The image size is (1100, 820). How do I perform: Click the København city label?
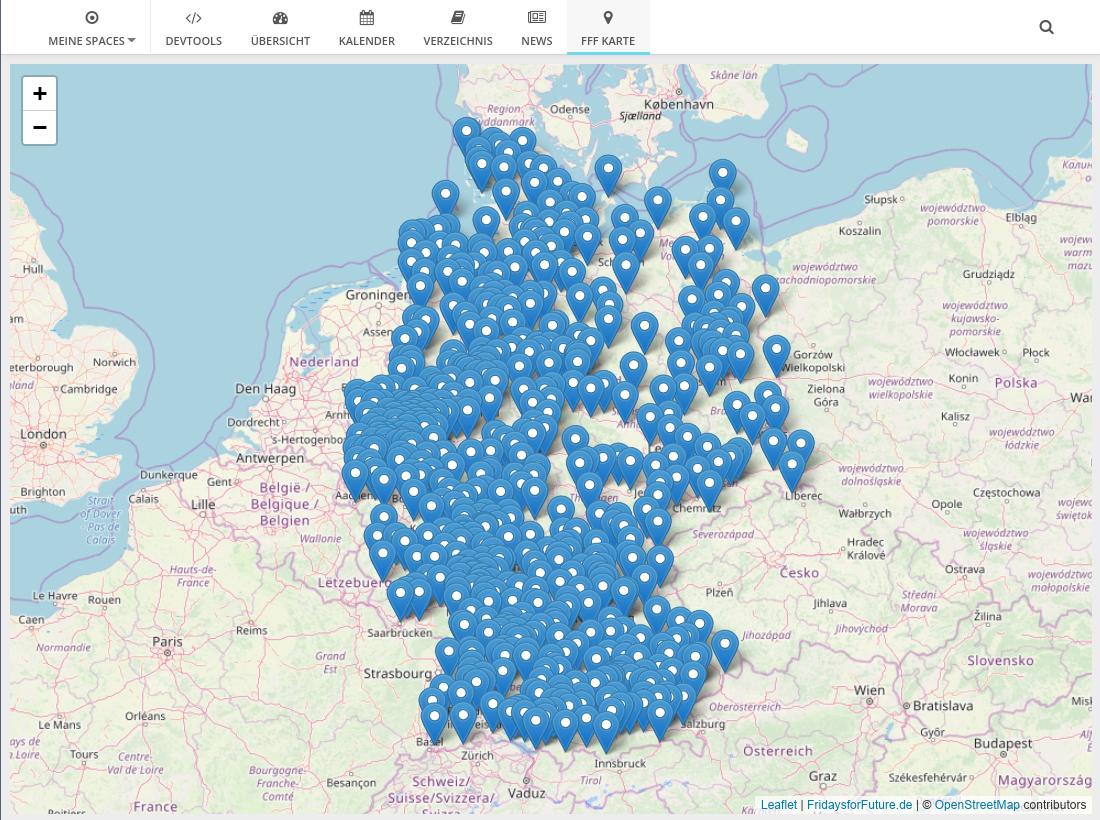point(678,104)
